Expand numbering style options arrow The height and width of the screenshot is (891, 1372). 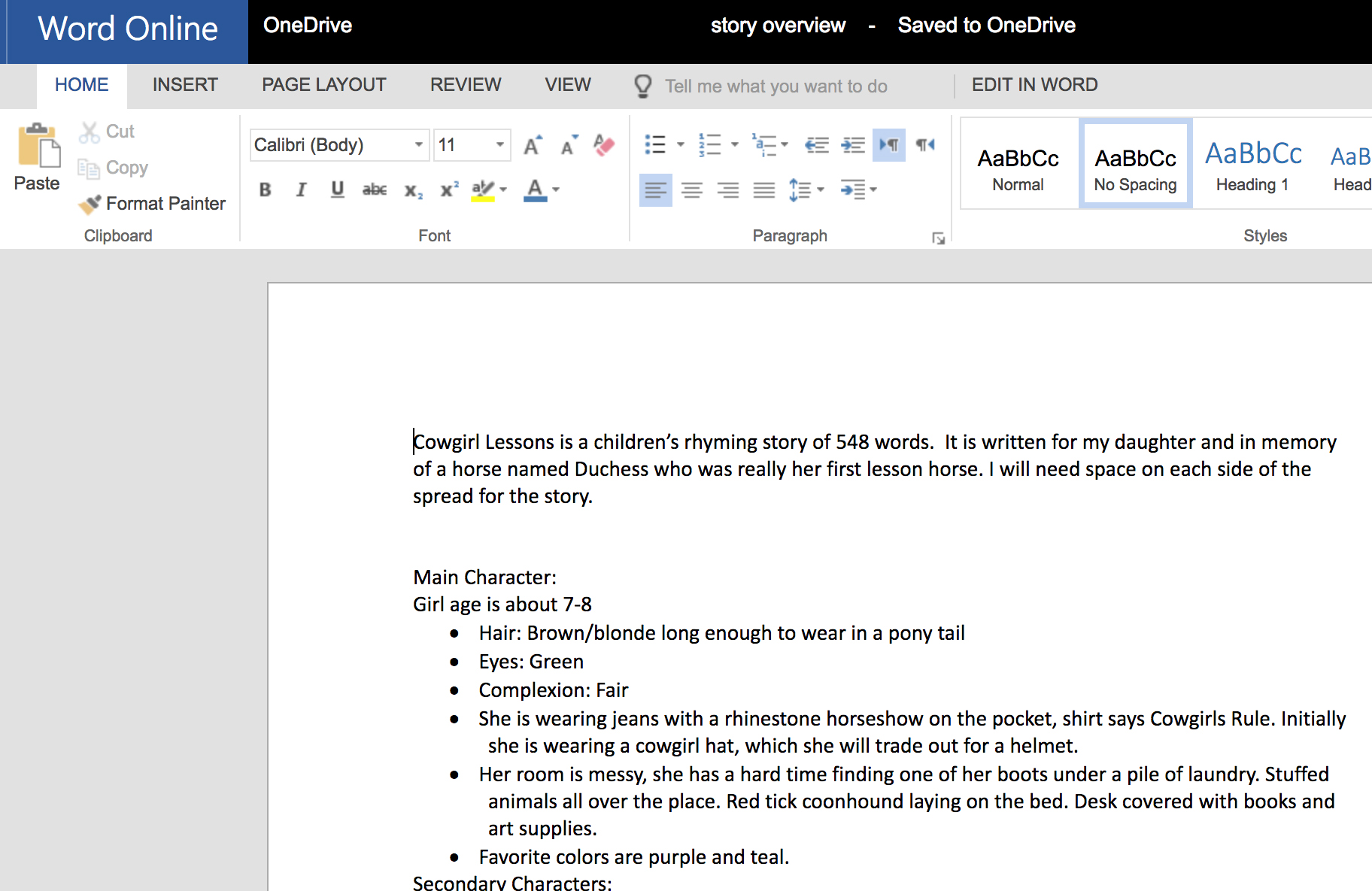pyautogui.click(x=735, y=144)
